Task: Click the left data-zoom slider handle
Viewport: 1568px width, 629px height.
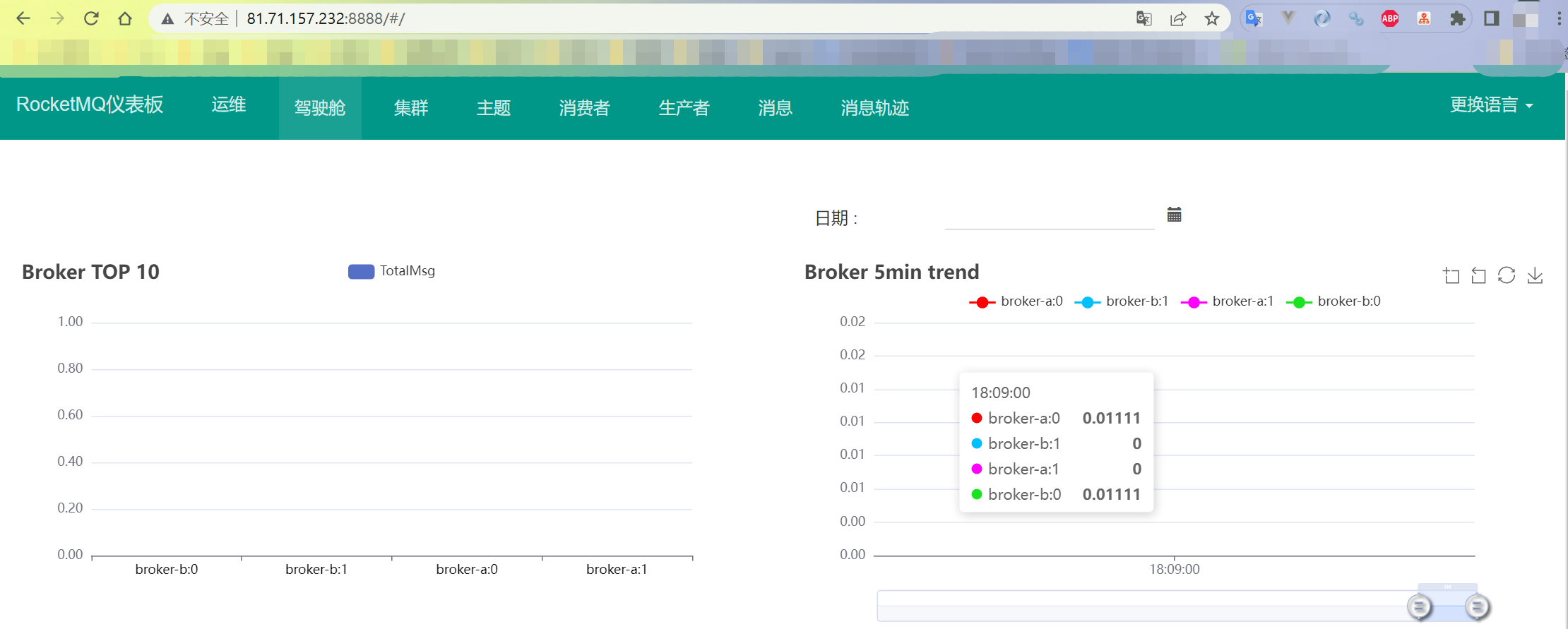Action: click(x=1420, y=606)
